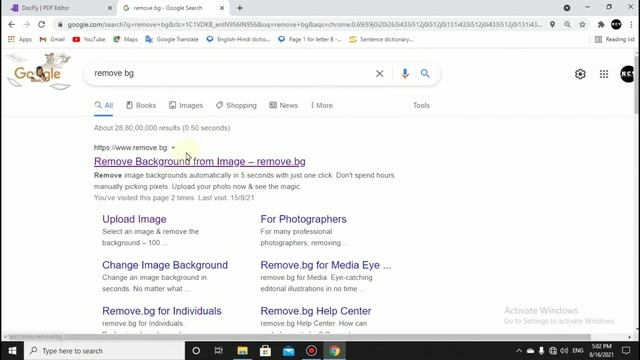Click the browser forward arrow
This screenshot has width=640, height=360.
point(27,24)
